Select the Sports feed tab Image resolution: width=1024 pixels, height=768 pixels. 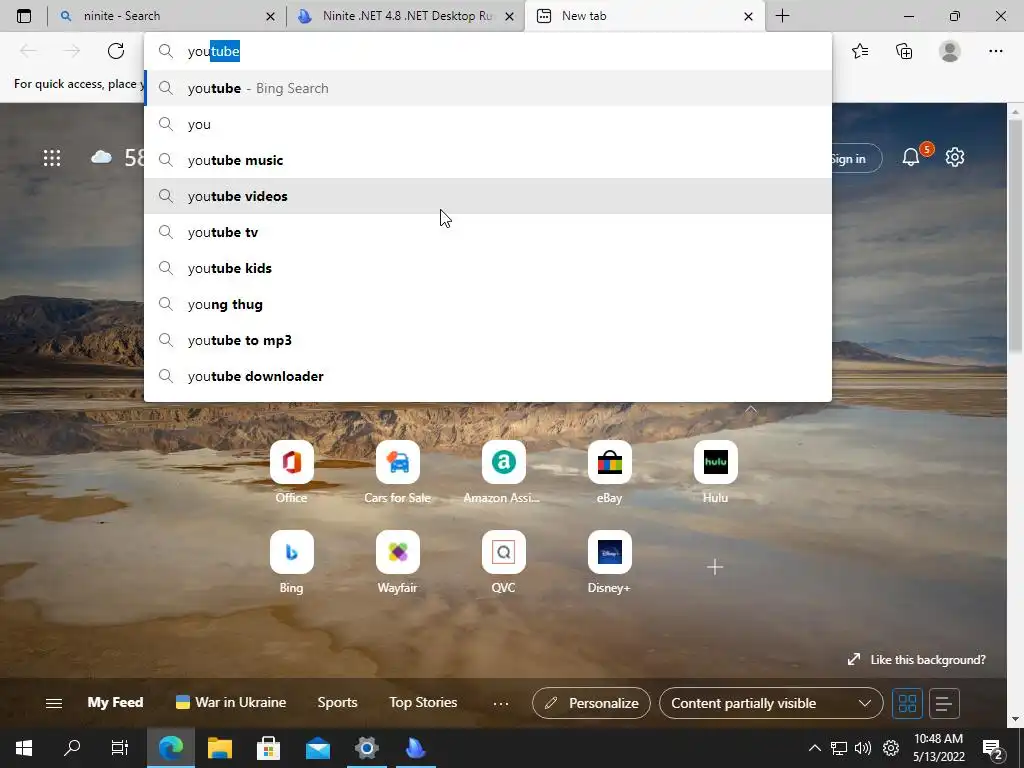(337, 703)
